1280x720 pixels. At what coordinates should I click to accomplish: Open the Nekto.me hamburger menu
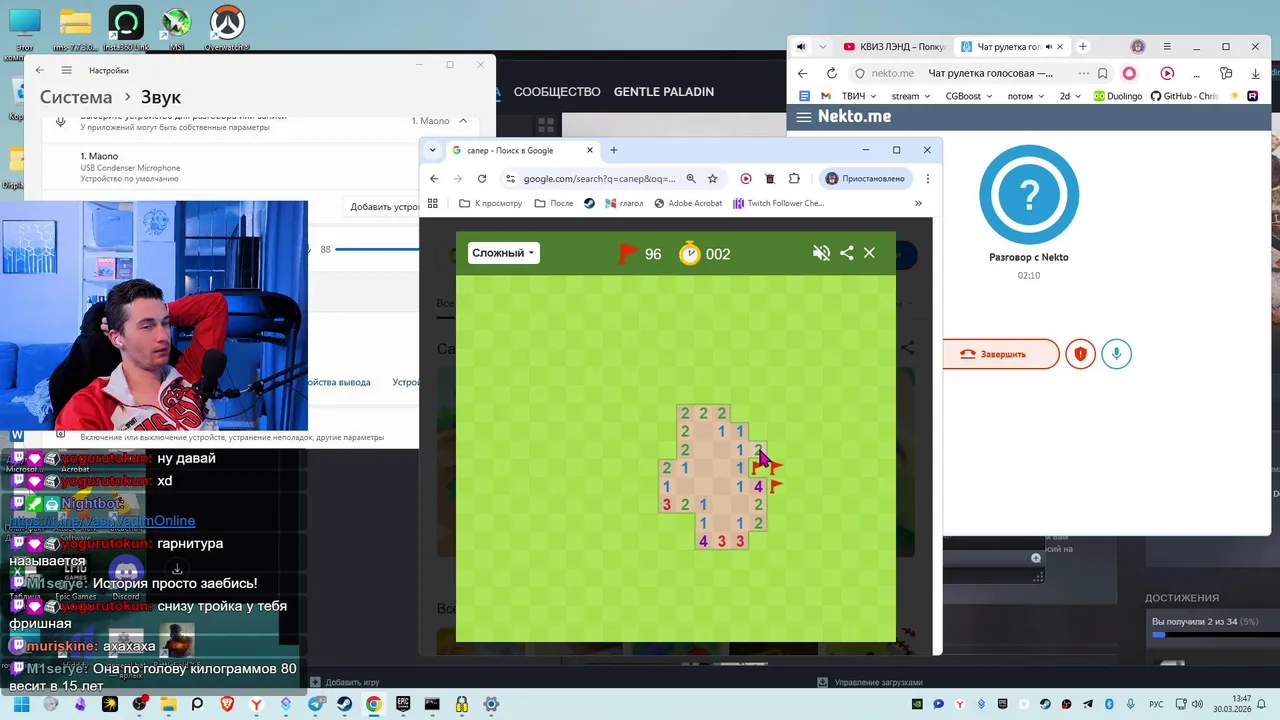click(x=803, y=117)
